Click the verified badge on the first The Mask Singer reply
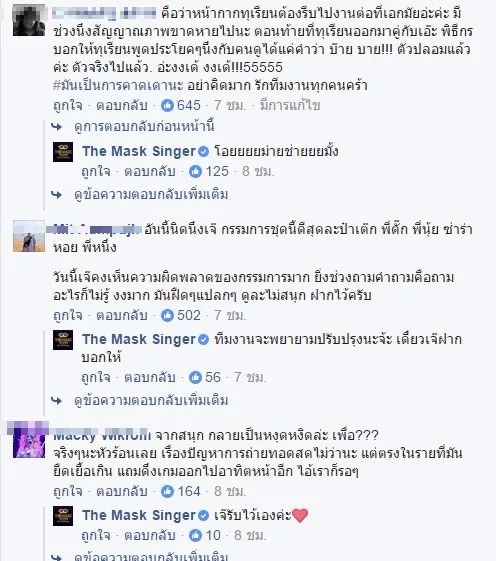Image resolution: width=496 pixels, height=561 pixels. click(x=203, y=152)
